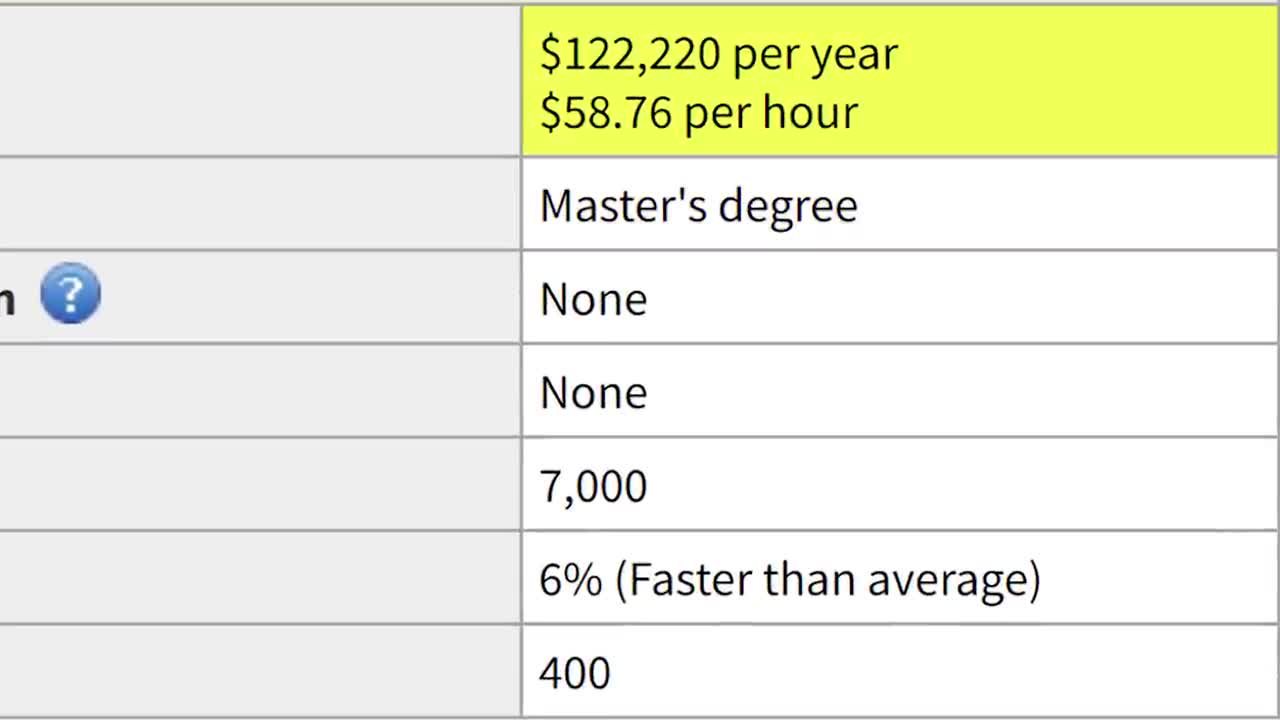This screenshot has width=1280, height=720.
Task: Click gray header cell left of second "None"
Action: pyautogui.click(x=260, y=391)
